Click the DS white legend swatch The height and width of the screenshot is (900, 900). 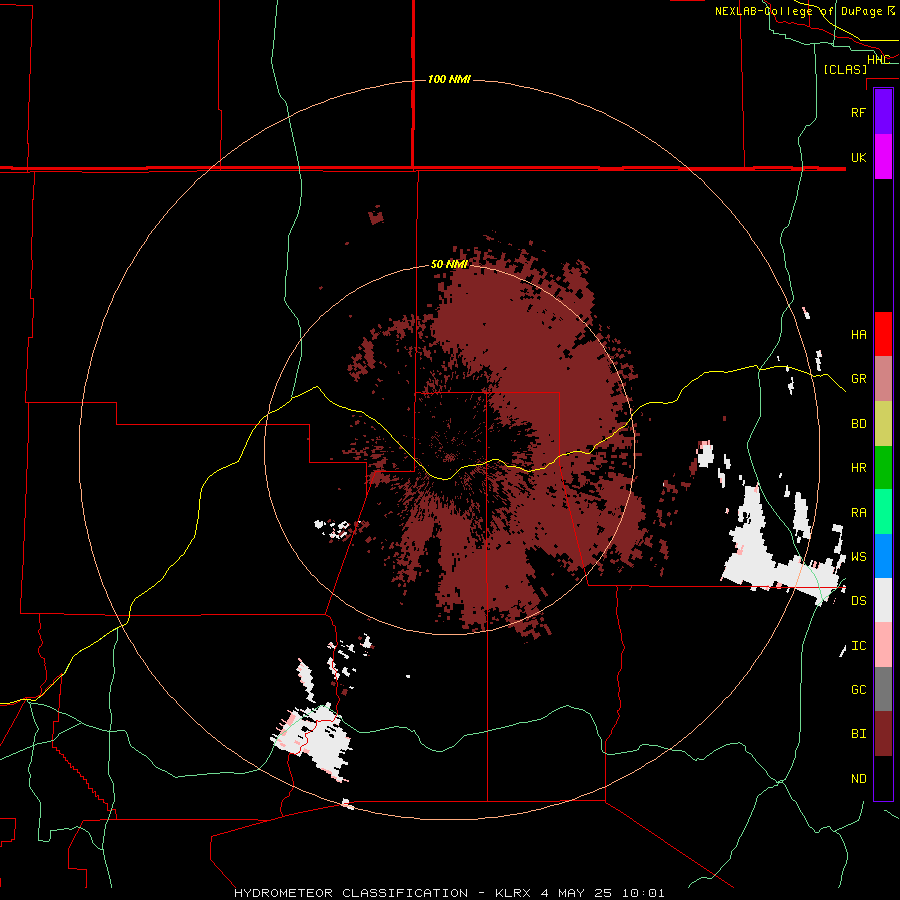[883, 600]
